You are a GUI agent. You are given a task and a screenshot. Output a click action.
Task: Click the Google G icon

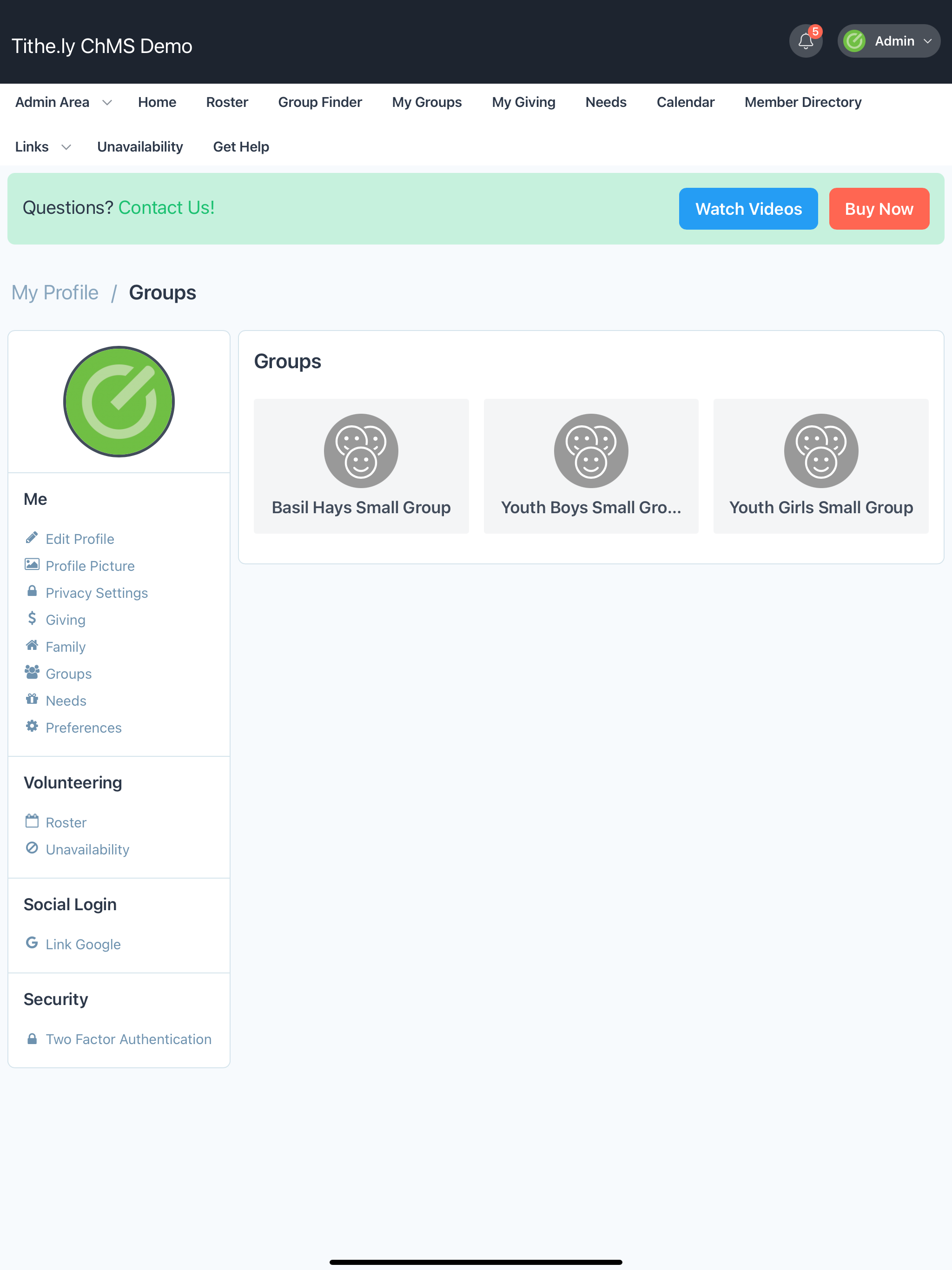[x=32, y=943]
